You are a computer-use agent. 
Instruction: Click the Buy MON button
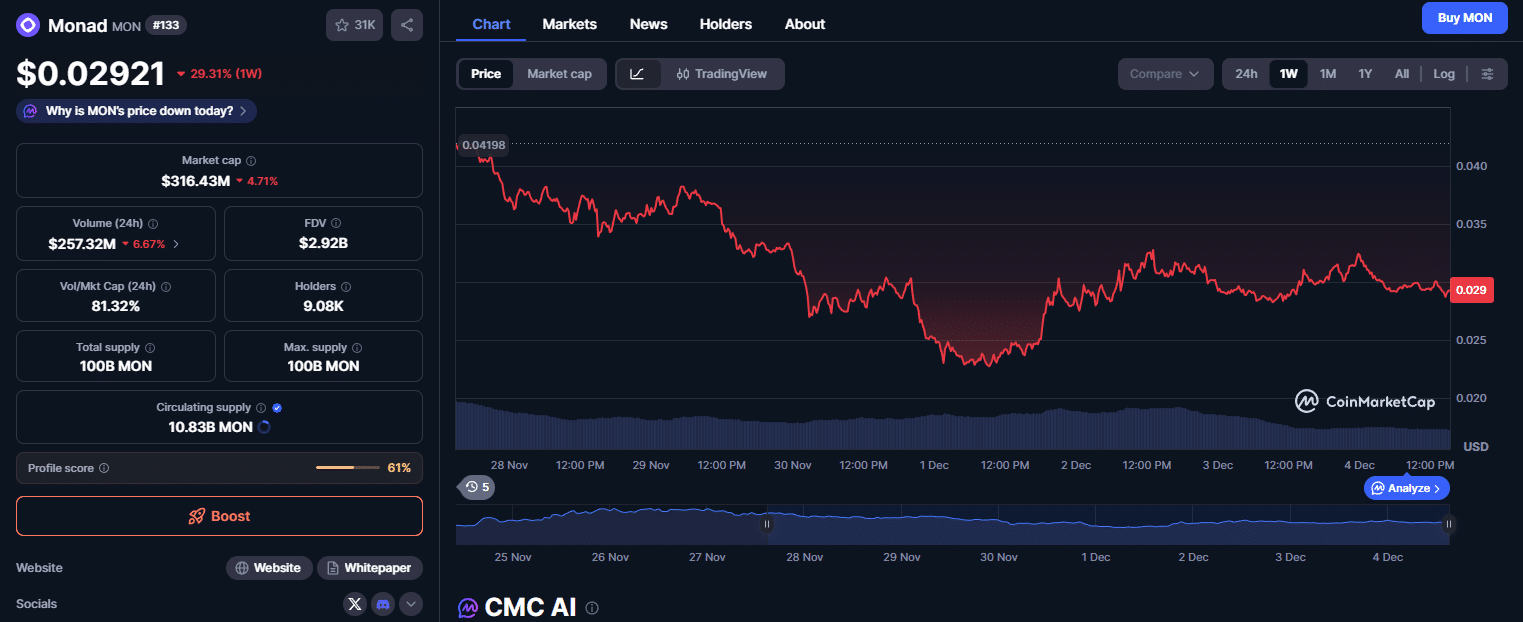[1464, 18]
